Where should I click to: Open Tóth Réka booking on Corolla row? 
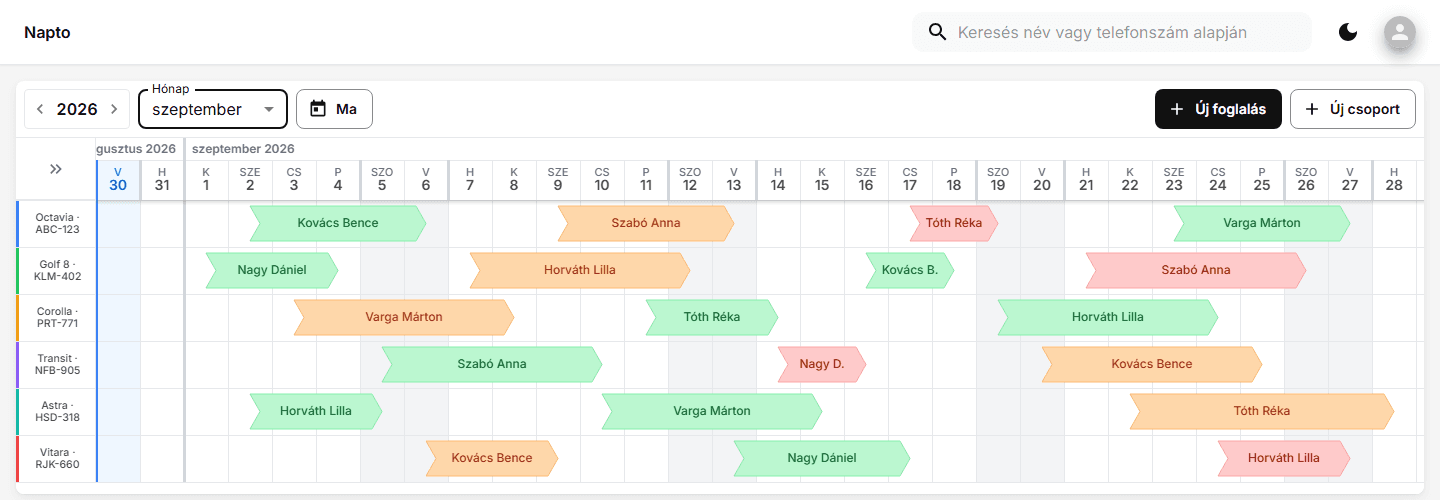[712, 317]
